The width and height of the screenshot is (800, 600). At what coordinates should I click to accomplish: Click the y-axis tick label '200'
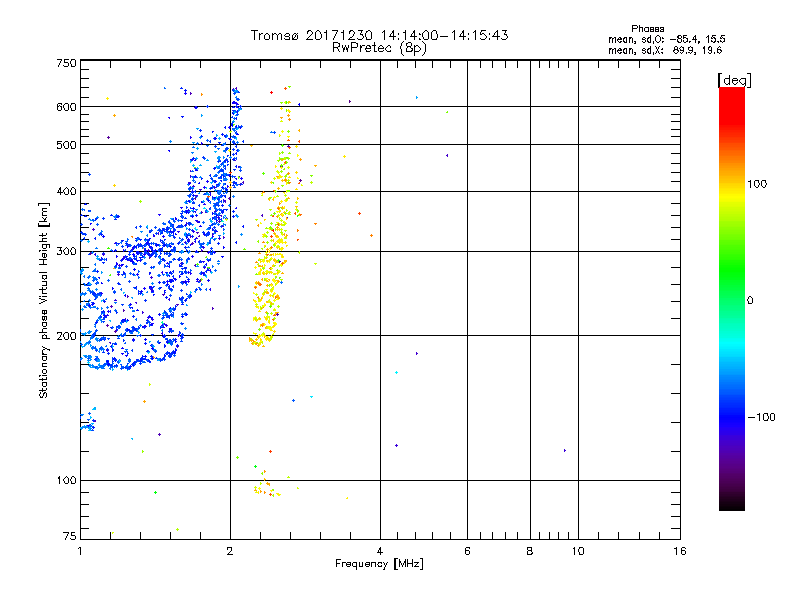click(66, 336)
